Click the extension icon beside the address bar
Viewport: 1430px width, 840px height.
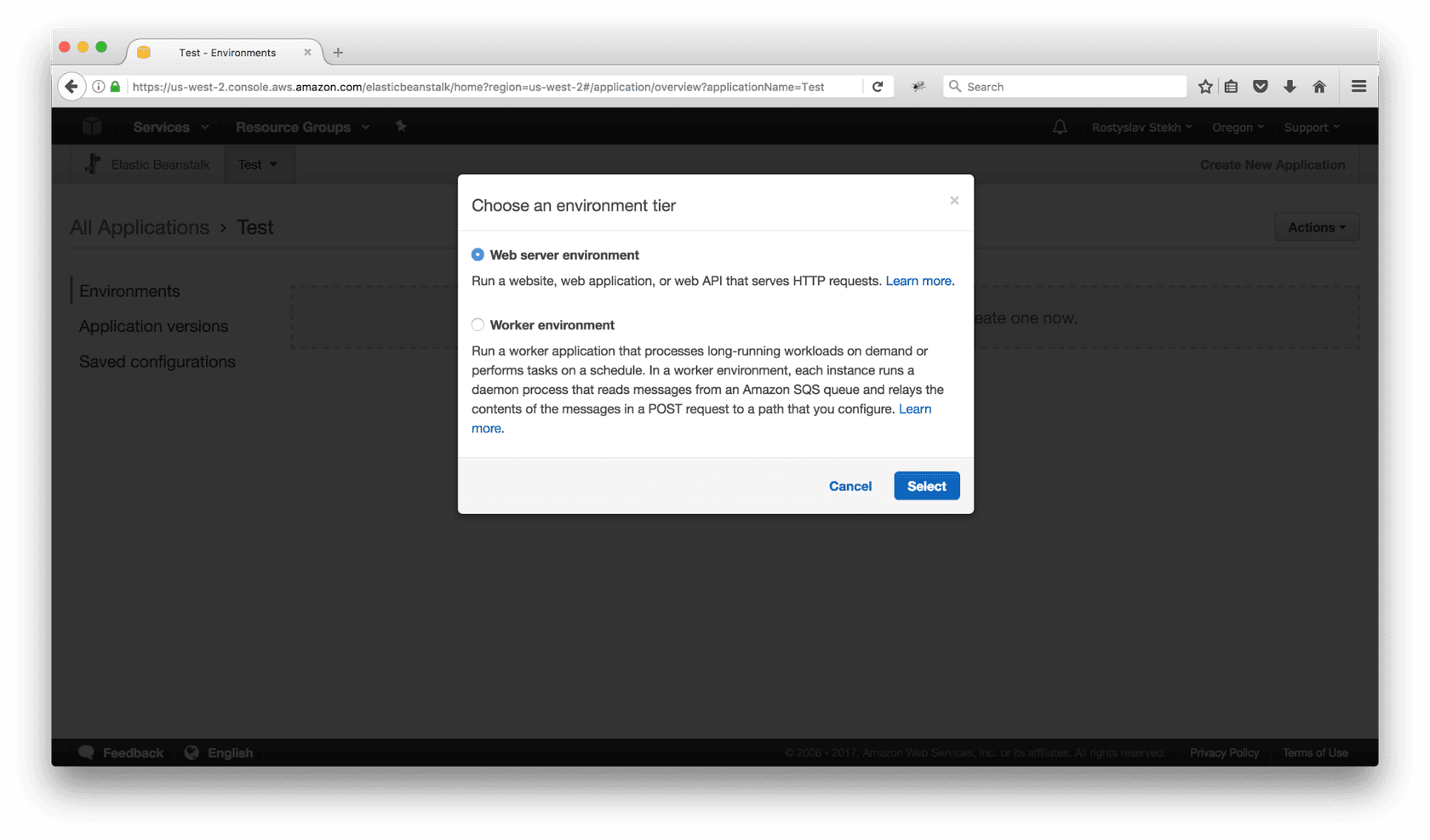tap(918, 86)
